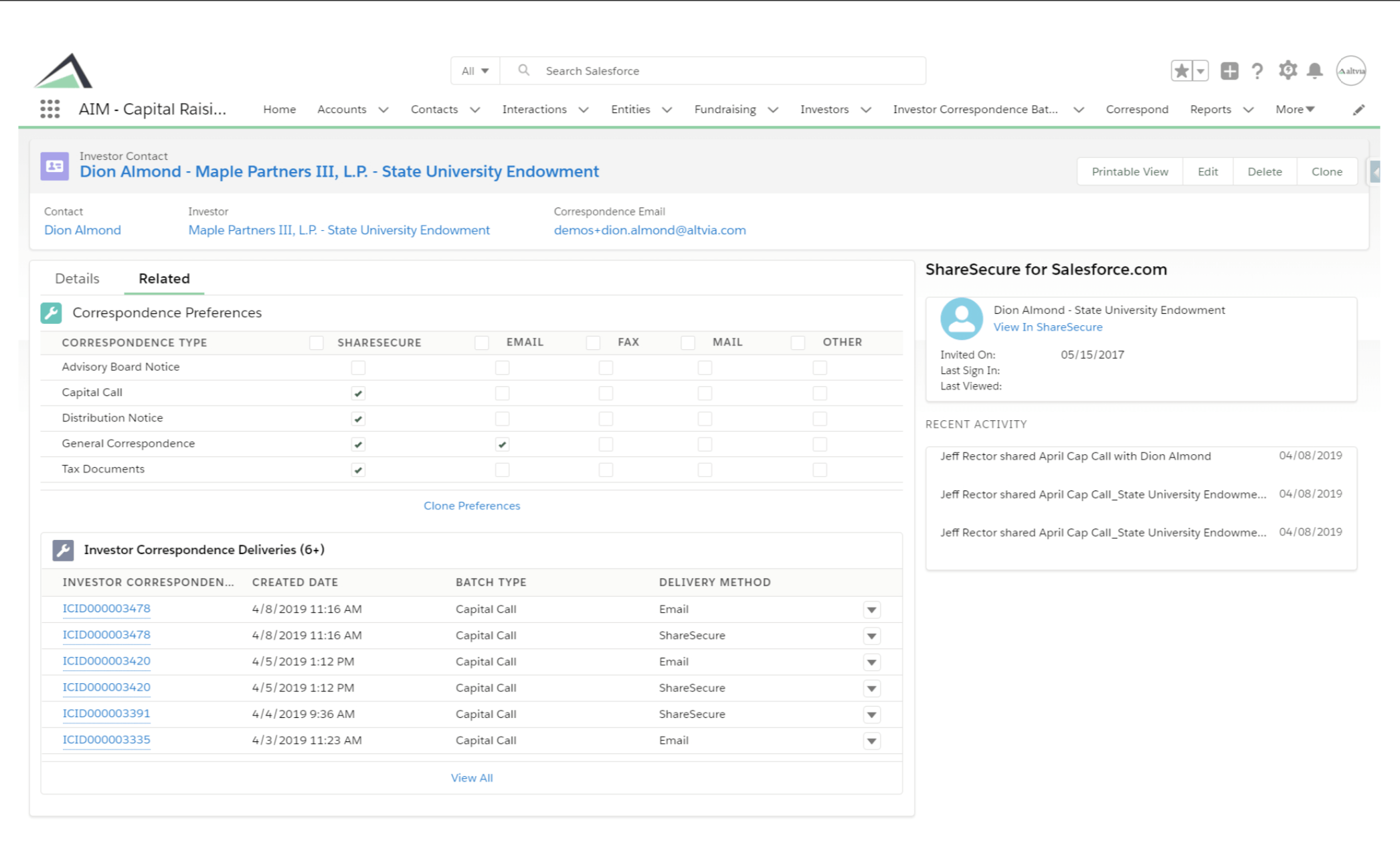Open the Dion Almond contact link
The image size is (1400, 843).
[82, 230]
